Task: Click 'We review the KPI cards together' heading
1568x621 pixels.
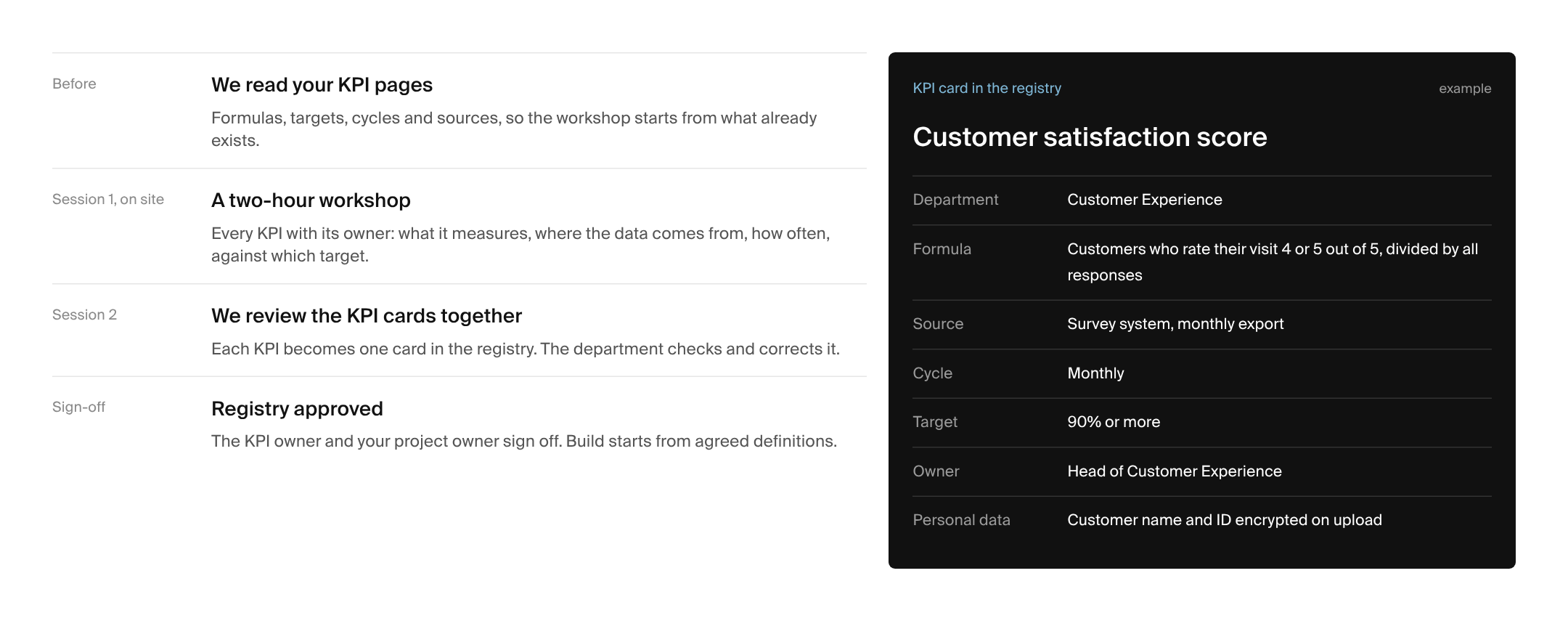Action: [367, 316]
